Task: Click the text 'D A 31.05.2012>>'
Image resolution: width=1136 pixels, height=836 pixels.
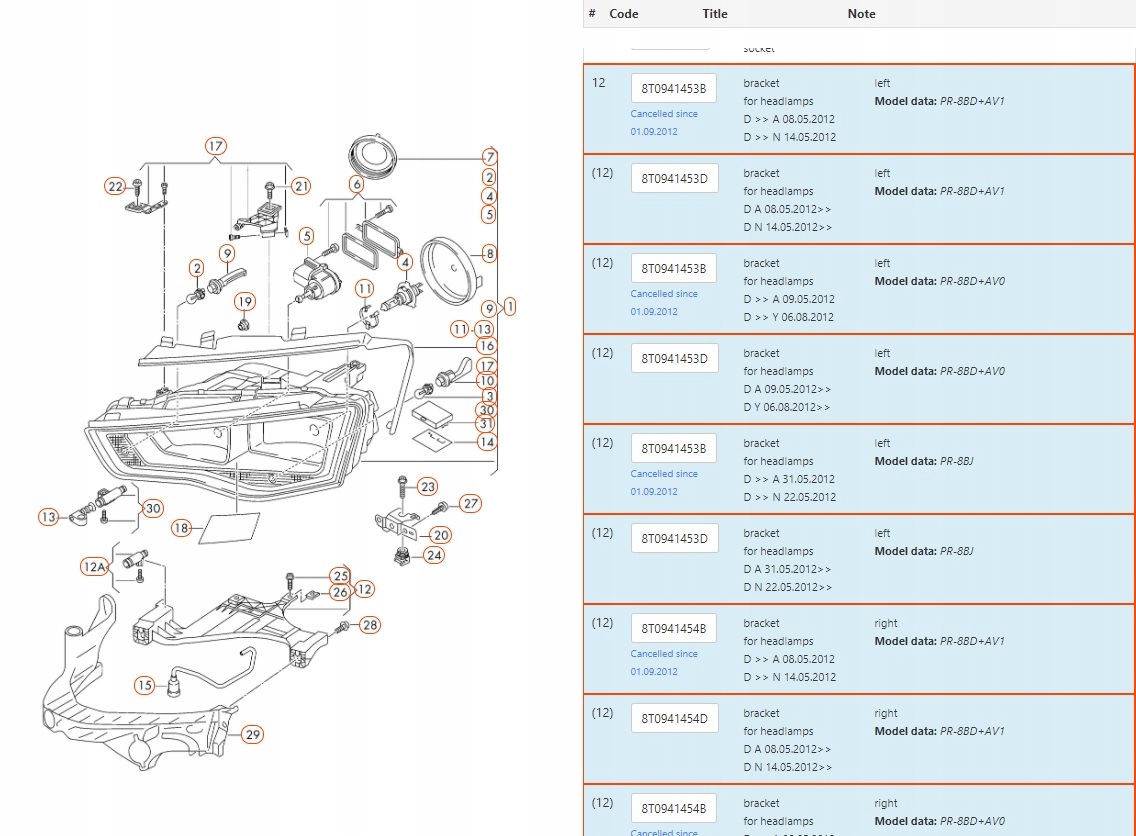Action: coord(787,569)
